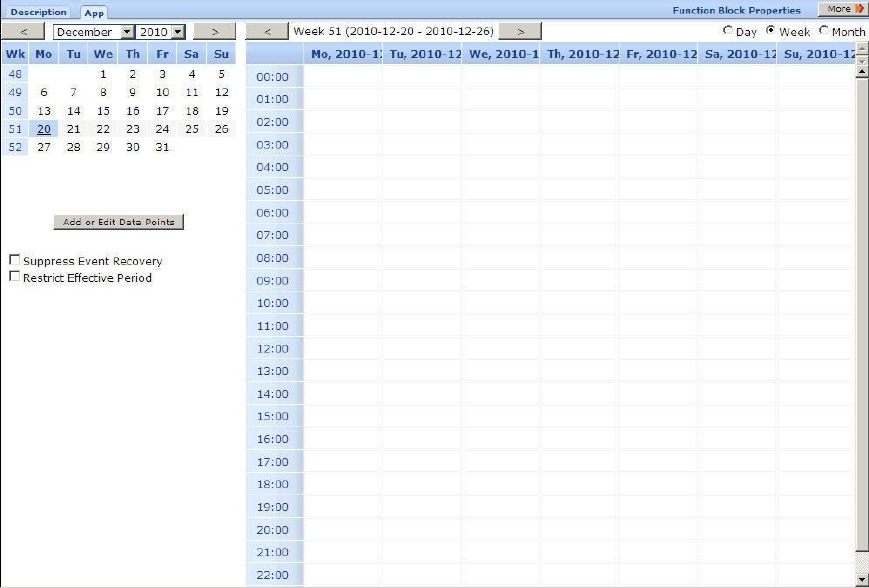
Task: Go to previous week in schedule
Action: [267, 32]
